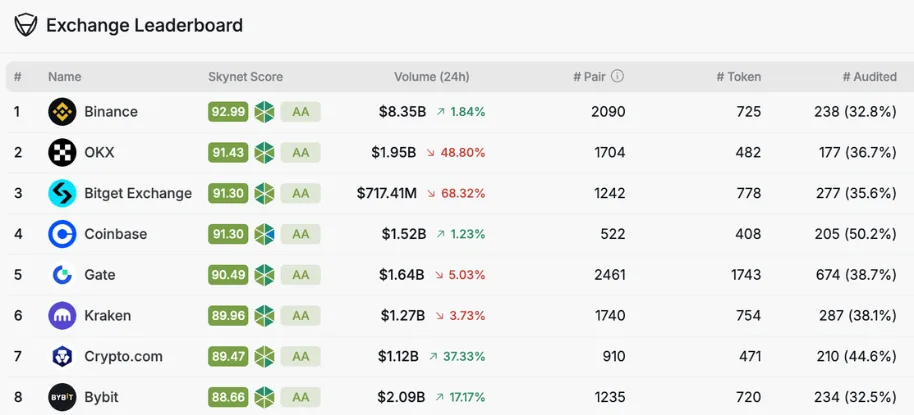Image resolution: width=914 pixels, height=415 pixels.
Task: Click the red down arrow in OKX's volume change
Action: (431, 153)
